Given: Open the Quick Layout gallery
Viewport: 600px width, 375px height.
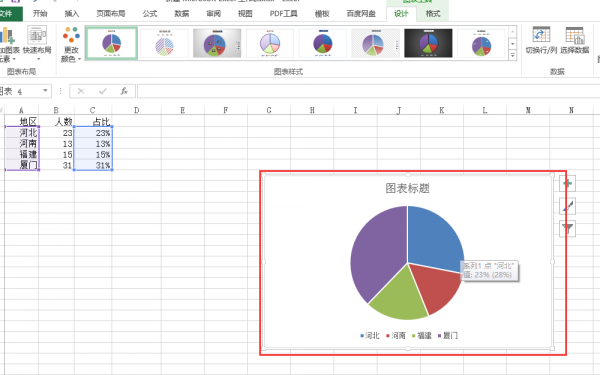Looking at the screenshot, I should coord(37,44).
